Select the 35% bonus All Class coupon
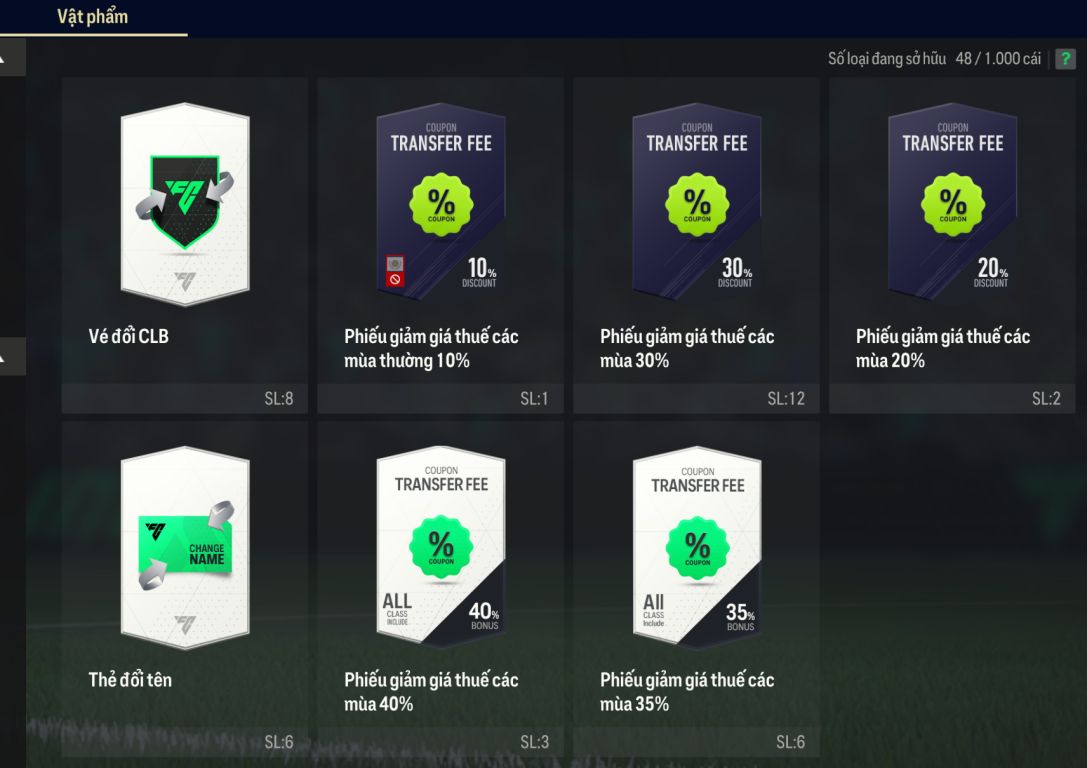The image size is (1087, 768). [x=697, y=547]
